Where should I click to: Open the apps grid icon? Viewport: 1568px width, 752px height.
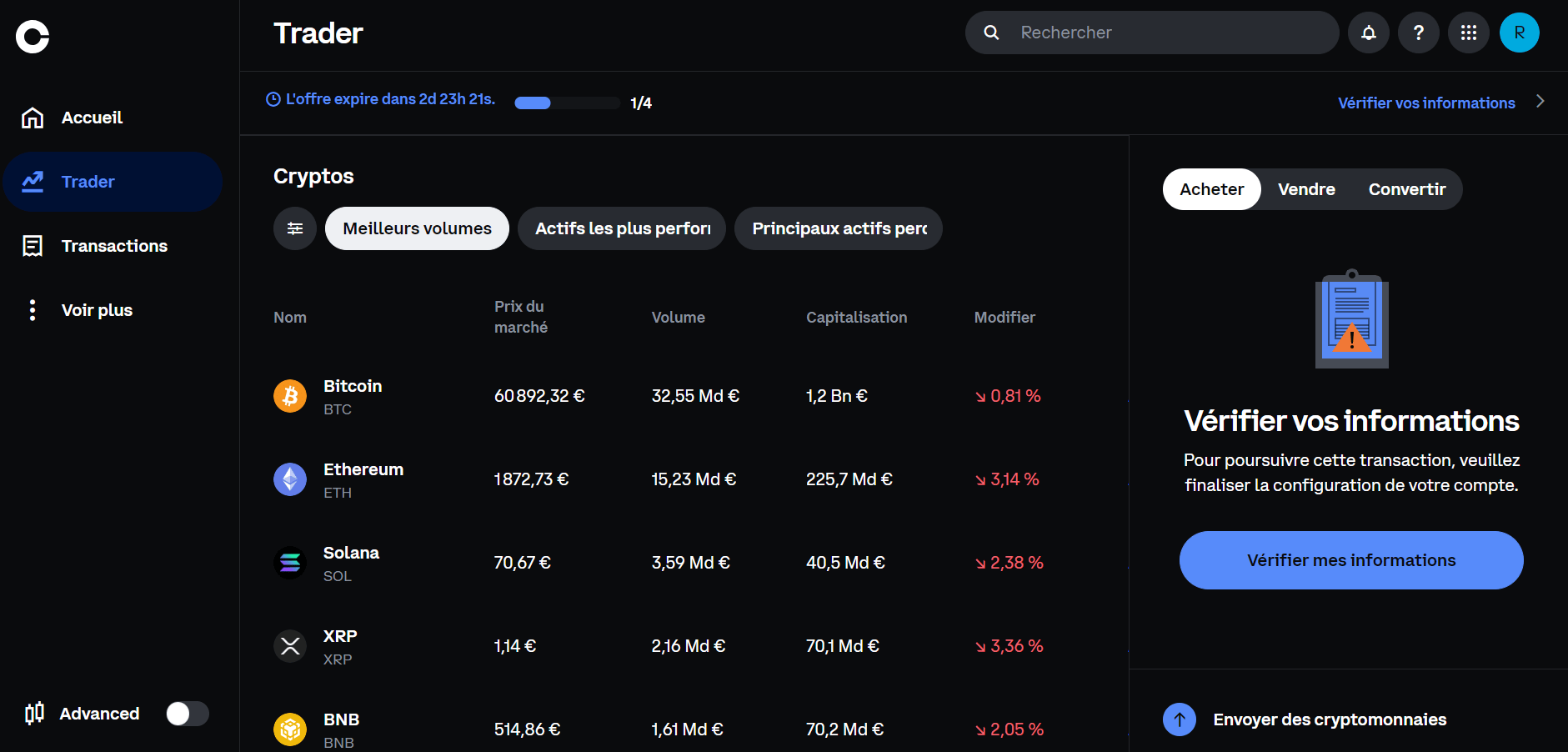click(x=1468, y=32)
